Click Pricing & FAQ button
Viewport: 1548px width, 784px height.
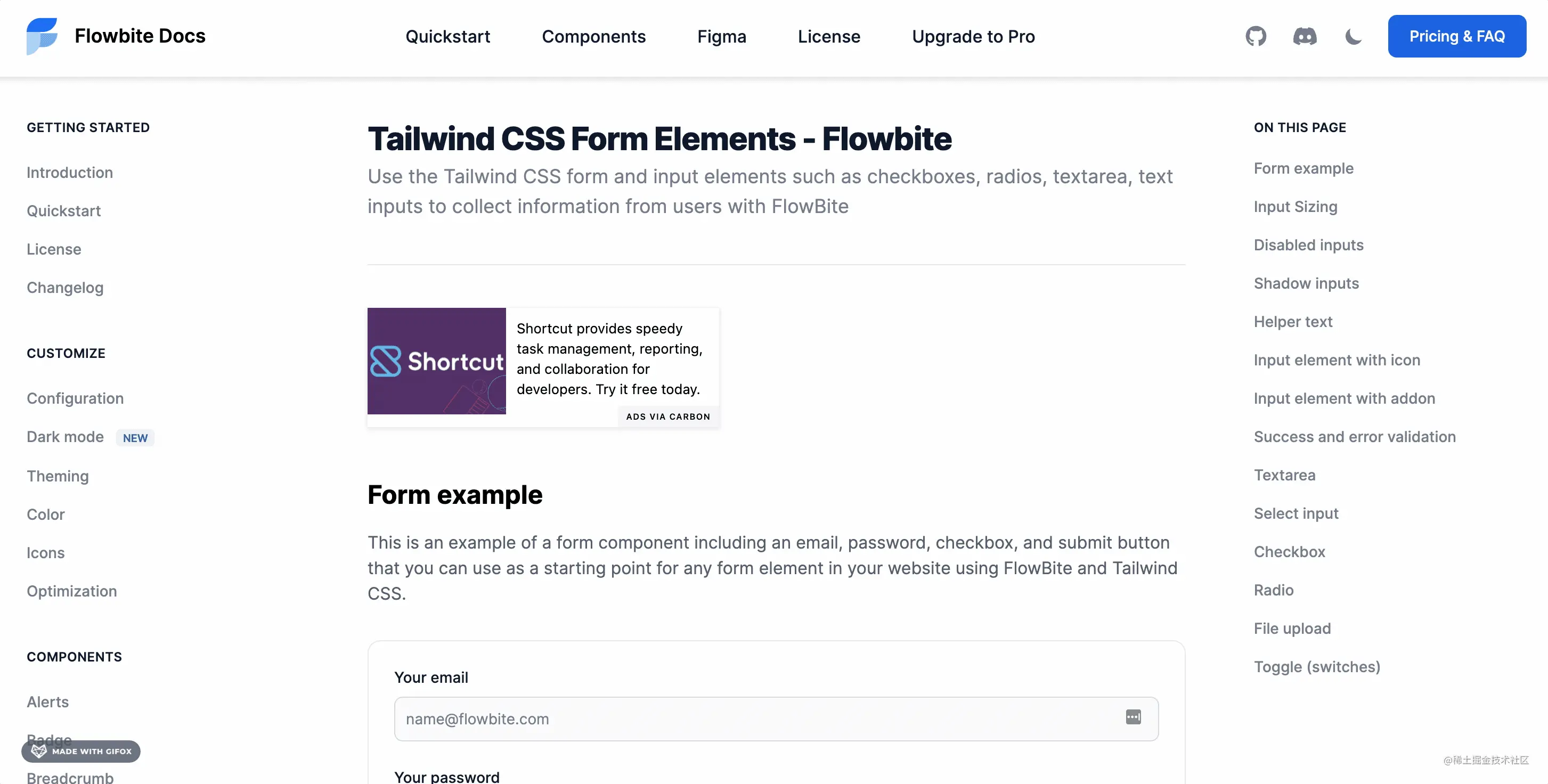[x=1457, y=35]
